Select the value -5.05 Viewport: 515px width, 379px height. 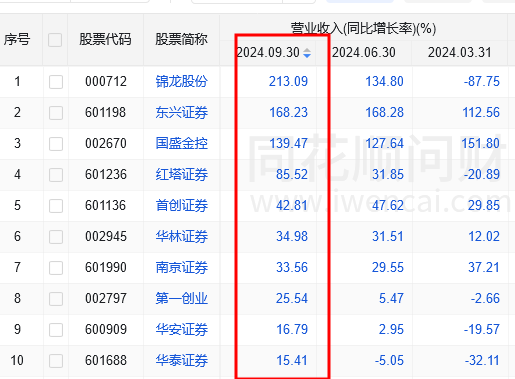(389, 360)
